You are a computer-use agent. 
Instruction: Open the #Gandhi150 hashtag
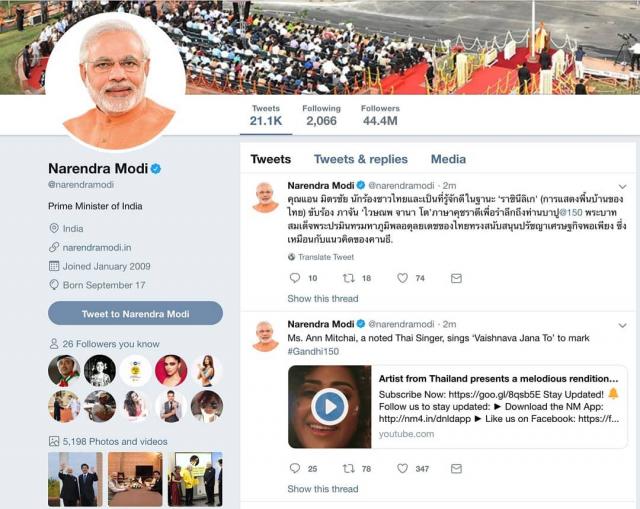click(x=313, y=351)
